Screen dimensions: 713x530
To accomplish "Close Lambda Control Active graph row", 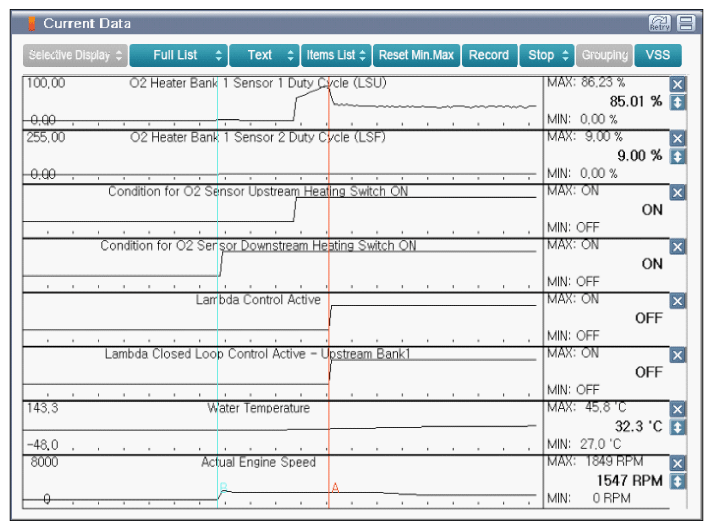I will coord(678,301).
